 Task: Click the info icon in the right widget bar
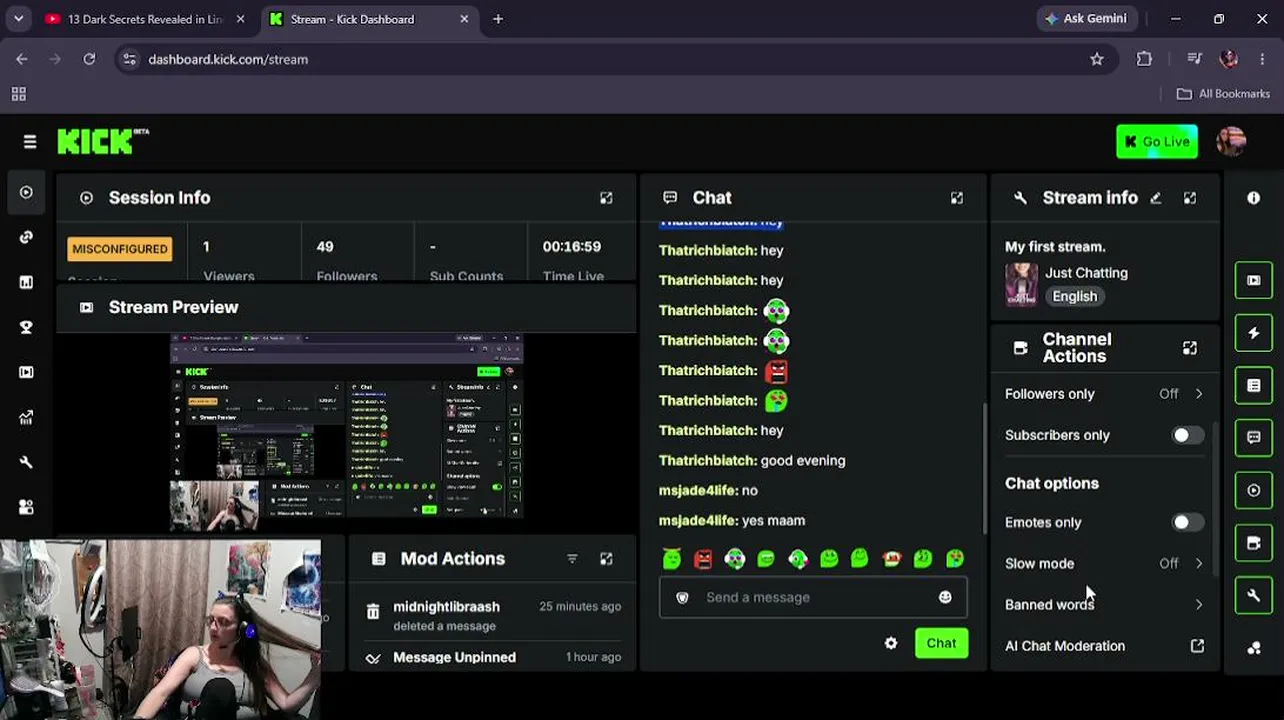[x=1253, y=198]
